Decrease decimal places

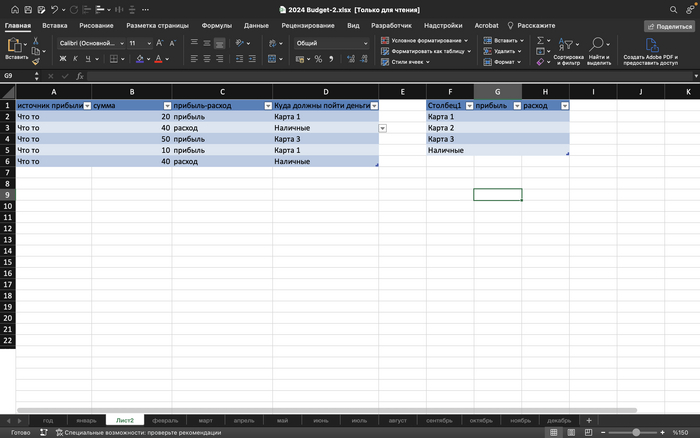click(364, 59)
